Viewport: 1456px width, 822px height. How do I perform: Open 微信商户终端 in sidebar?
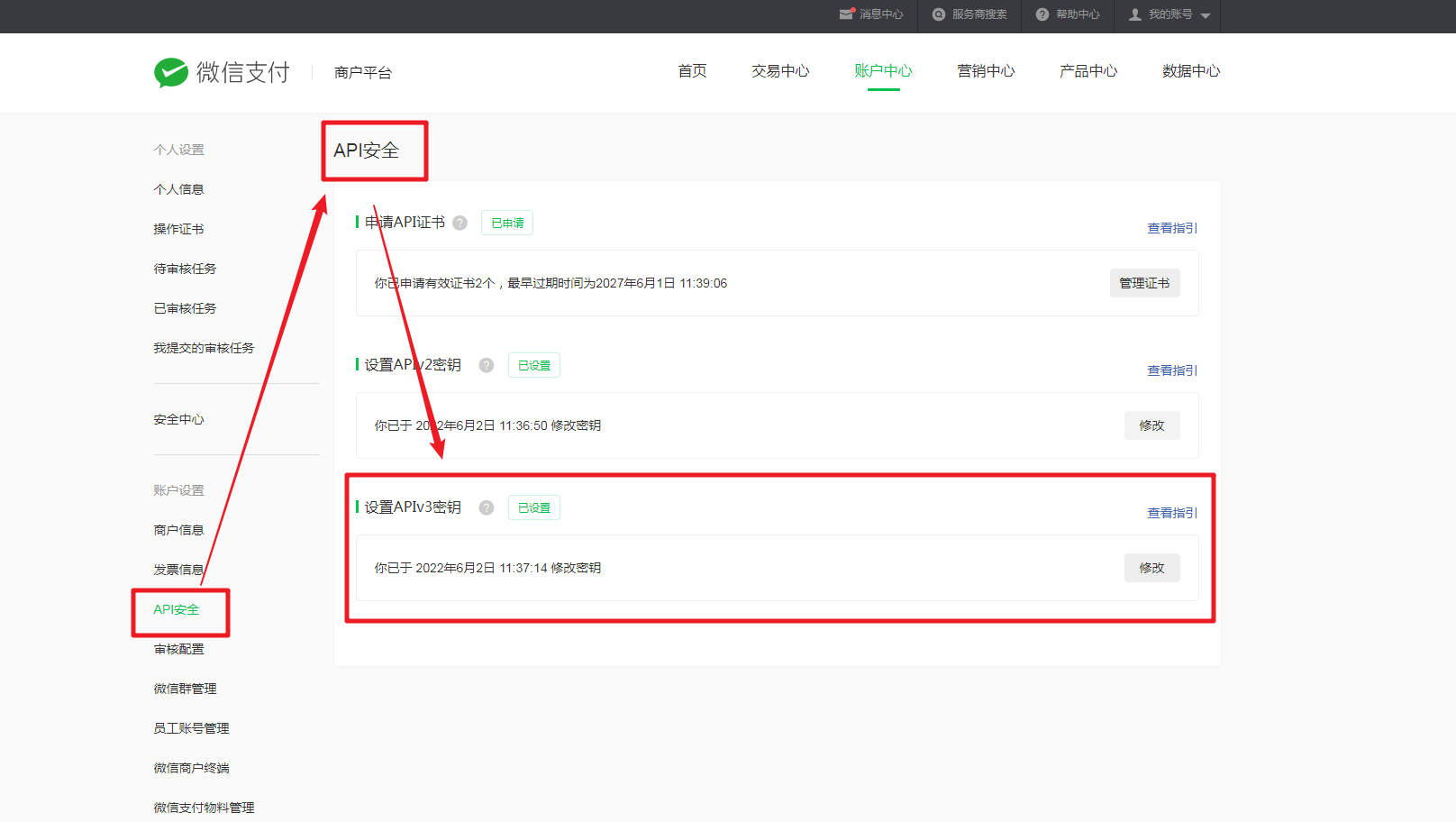(191, 768)
